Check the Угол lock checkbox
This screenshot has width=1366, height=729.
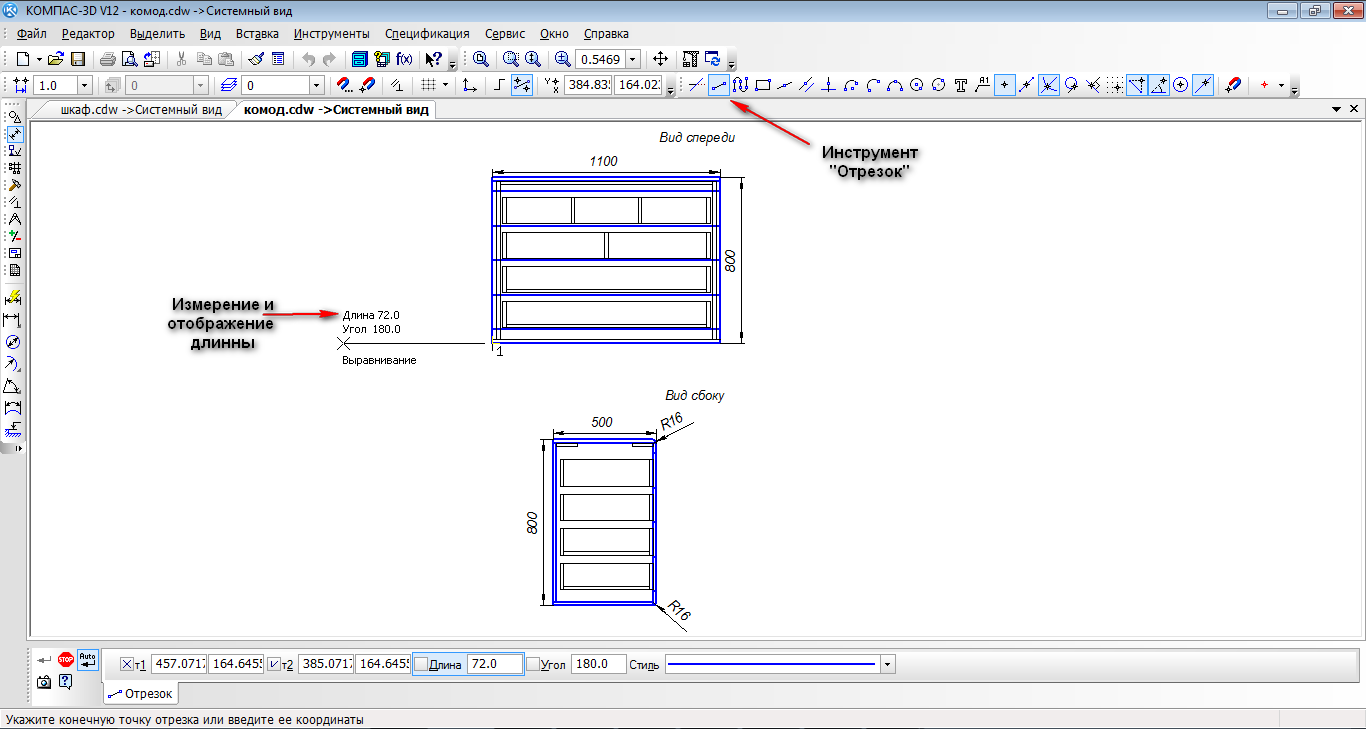coord(533,664)
